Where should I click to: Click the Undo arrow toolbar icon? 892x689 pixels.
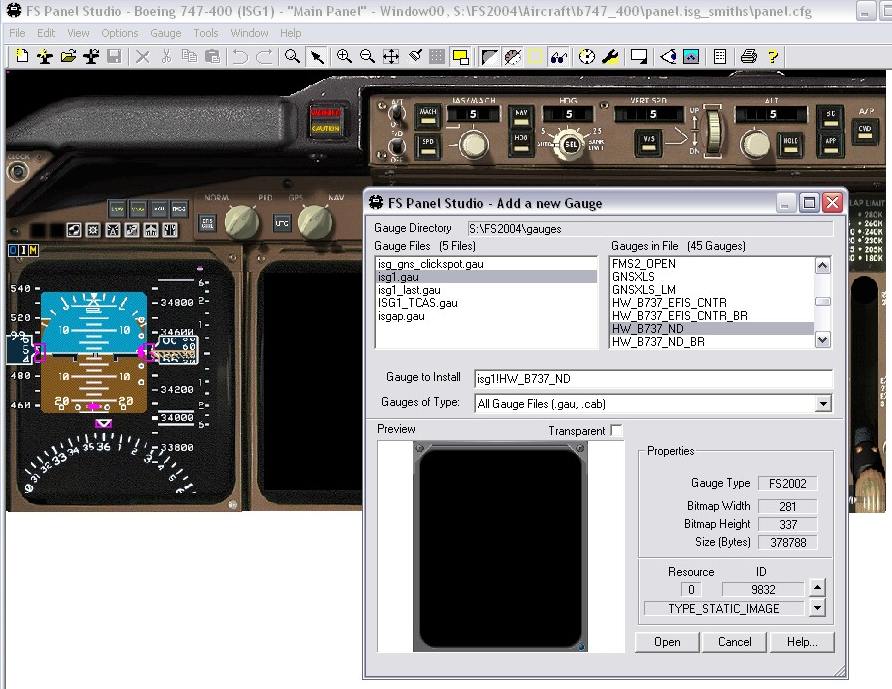click(x=241, y=56)
